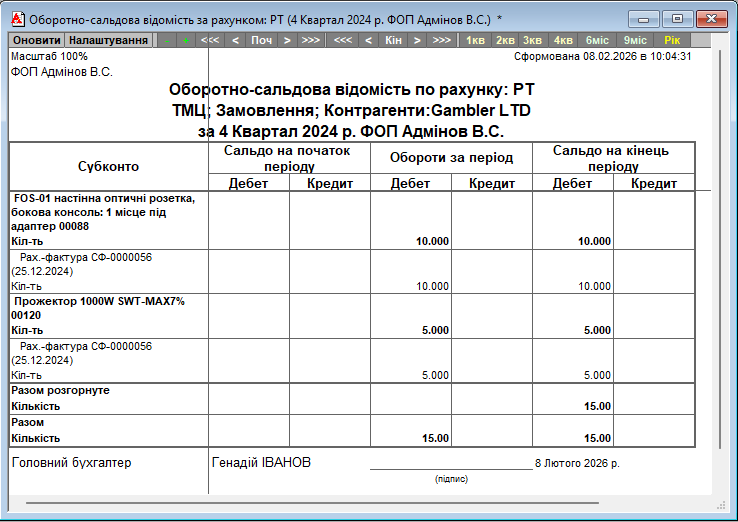Open the Налаштування settings

click(x=109, y=40)
